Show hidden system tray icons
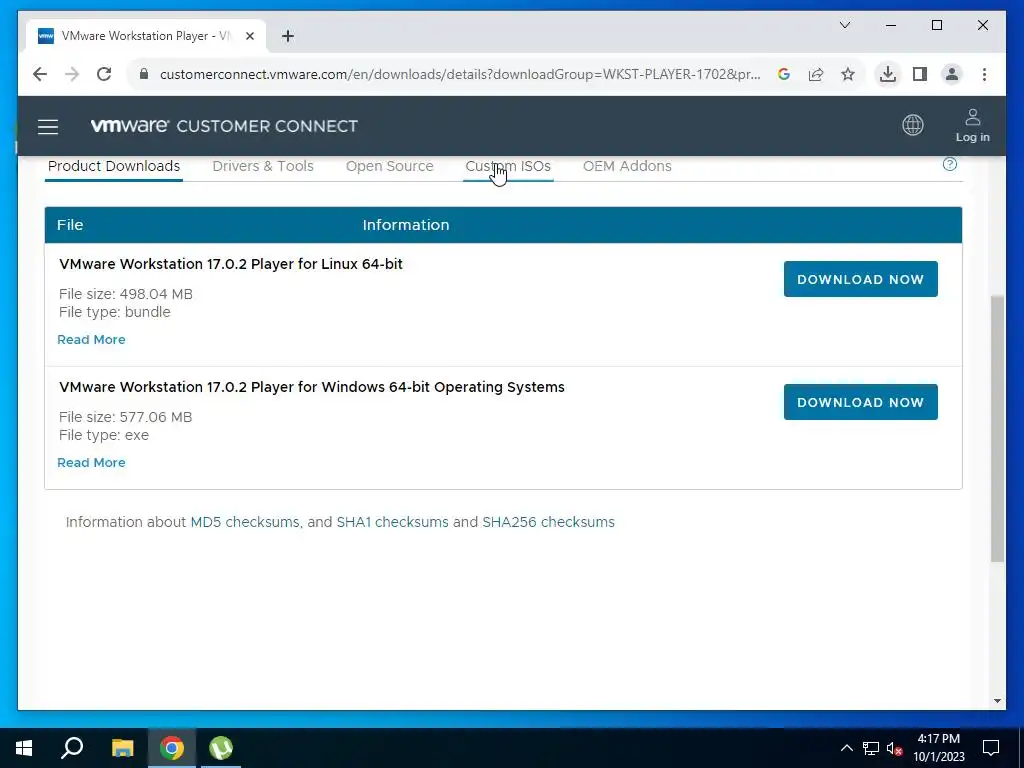Screen dimensions: 1024x768 point(846,748)
